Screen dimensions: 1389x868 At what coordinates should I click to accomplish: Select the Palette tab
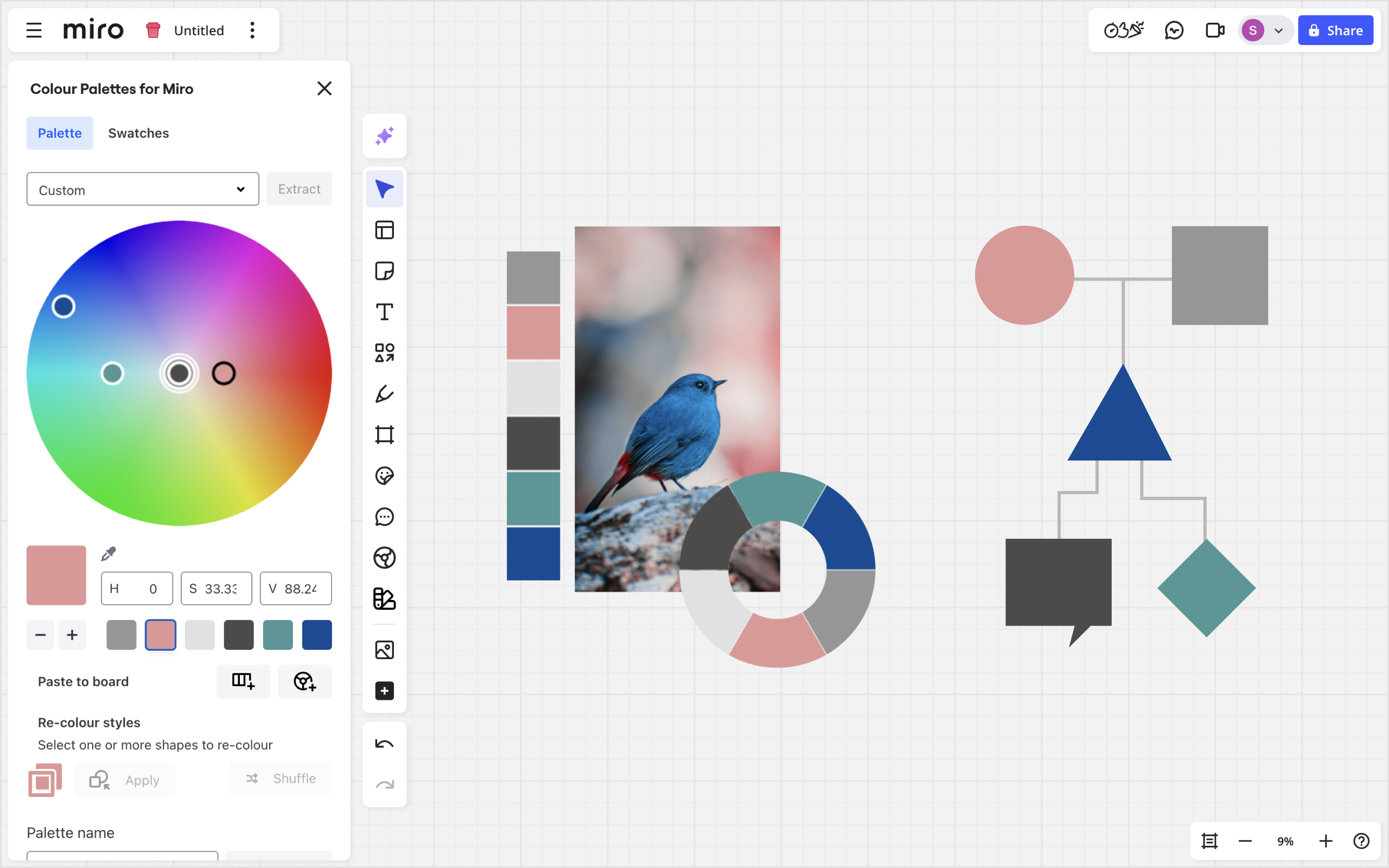coord(60,133)
